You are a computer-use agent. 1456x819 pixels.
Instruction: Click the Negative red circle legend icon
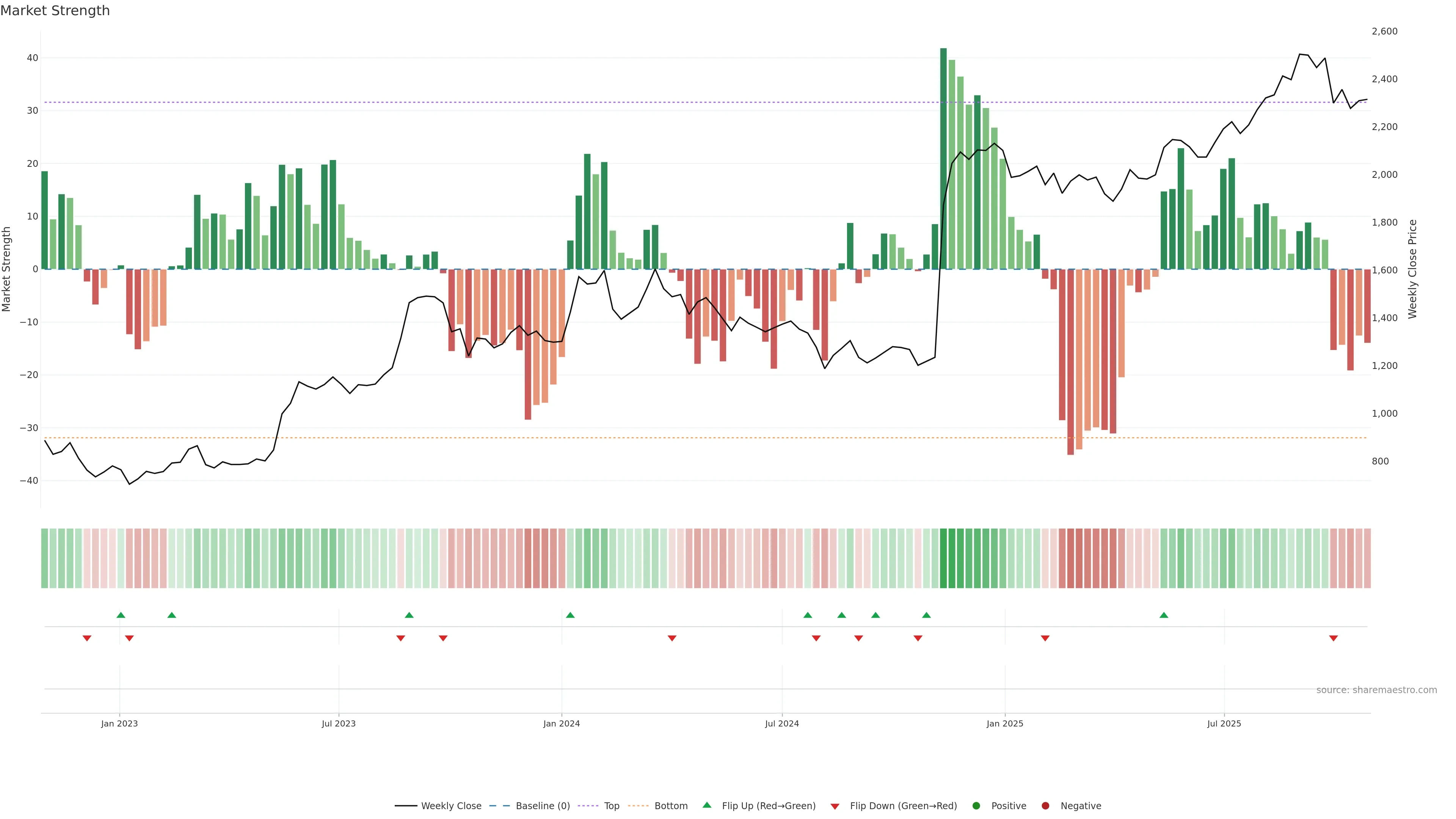[x=1045, y=805]
